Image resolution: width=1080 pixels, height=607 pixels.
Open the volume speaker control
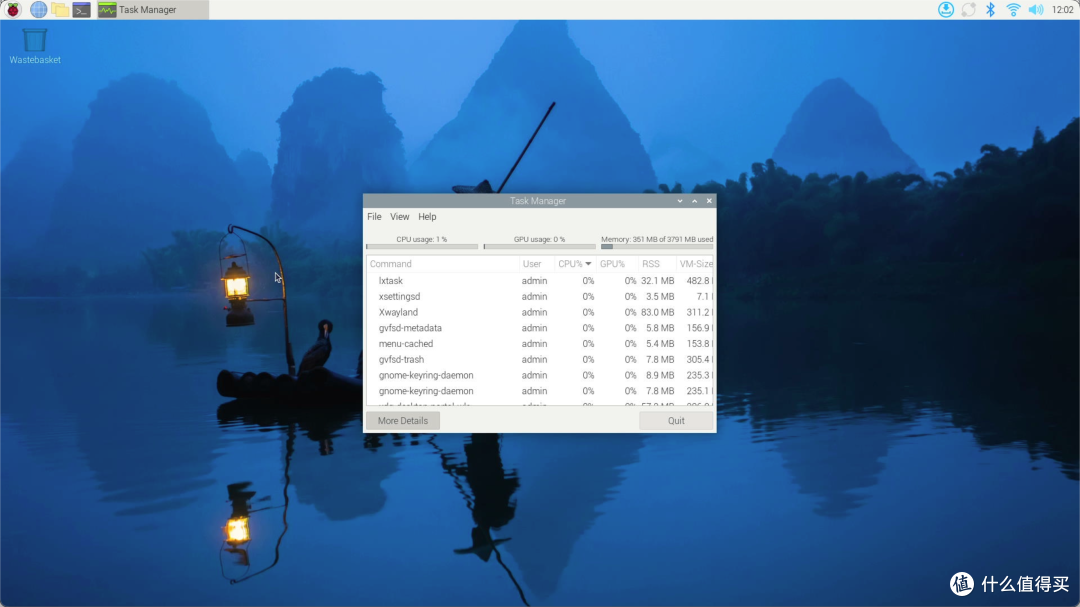pos(1036,10)
